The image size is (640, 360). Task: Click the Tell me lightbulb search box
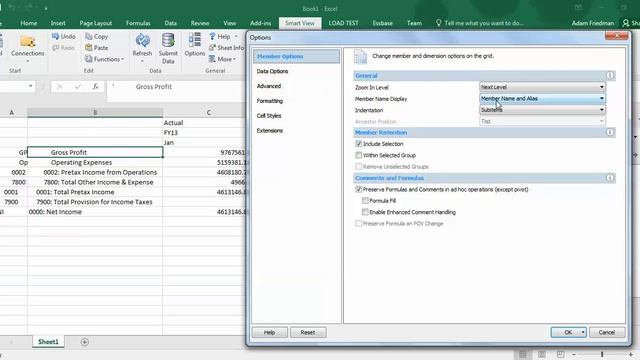click(x=480, y=23)
